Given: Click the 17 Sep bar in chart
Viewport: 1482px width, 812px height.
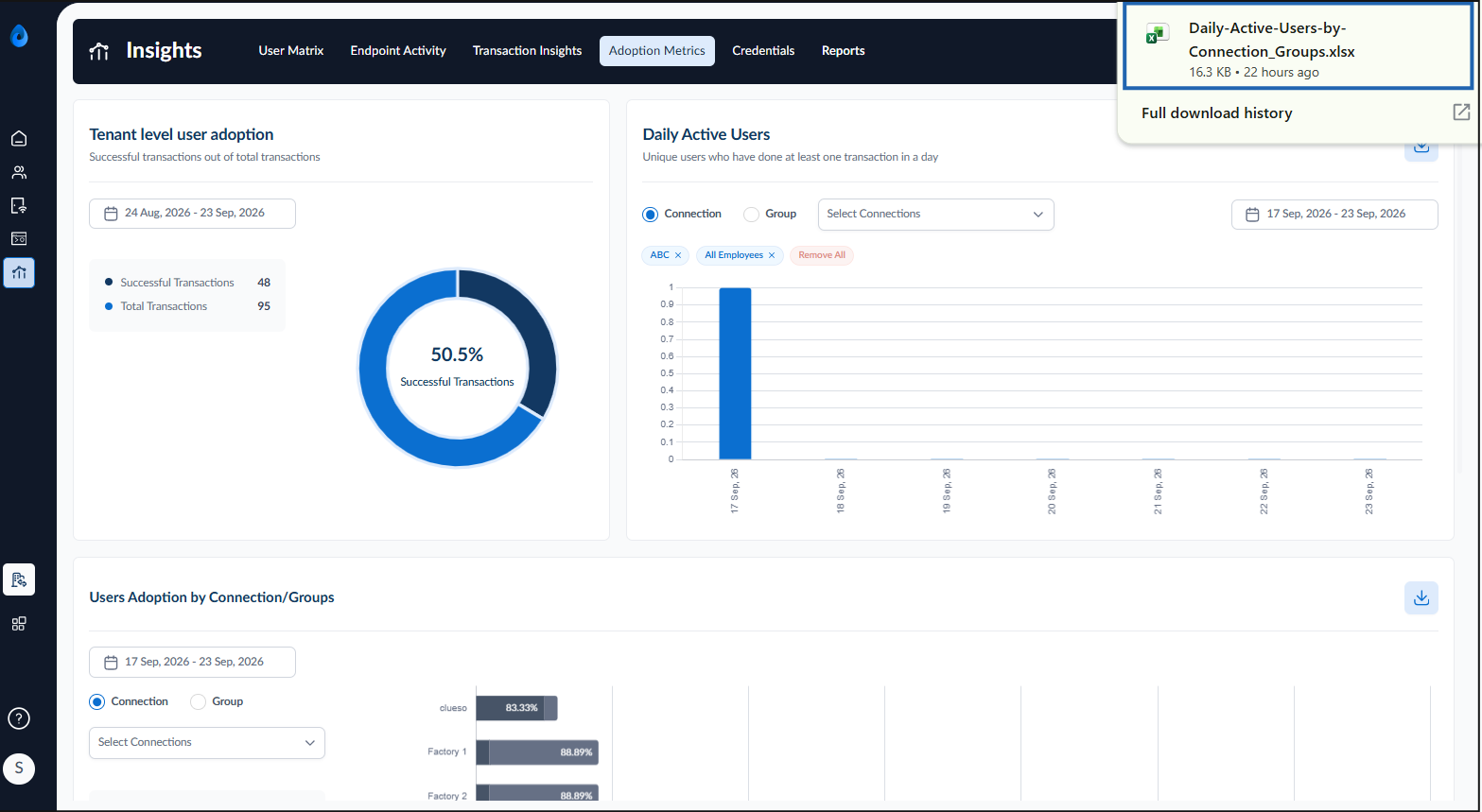Looking at the screenshot, I should click(735, 373).
